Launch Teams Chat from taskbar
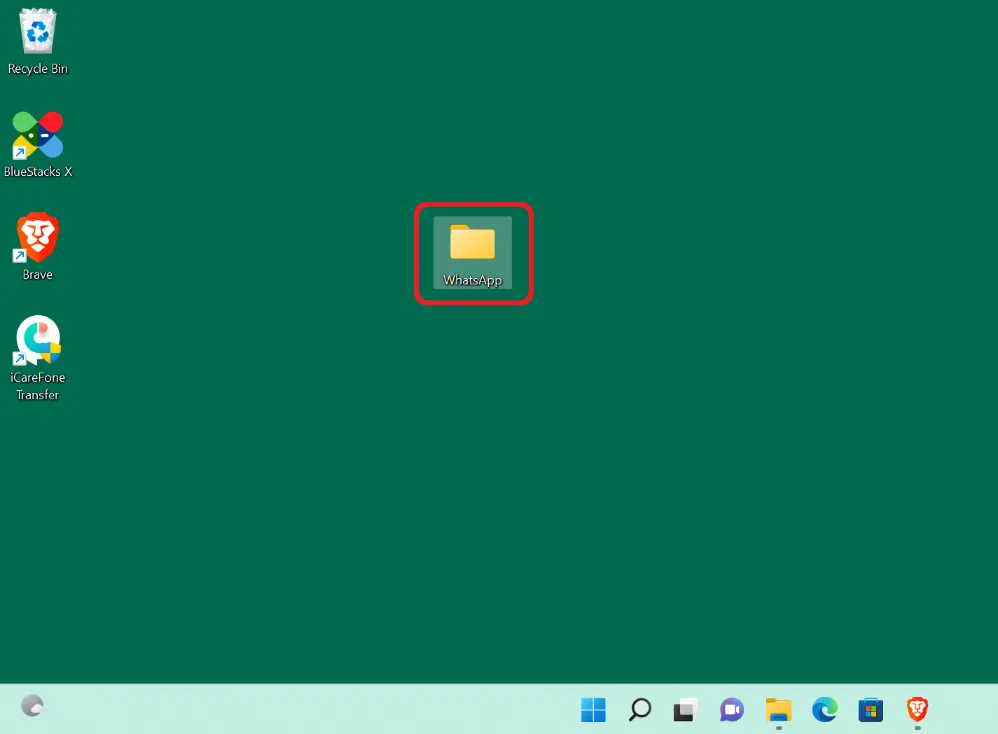The width and height of the screenshot is (998, 734). click(x=732, y=710)
